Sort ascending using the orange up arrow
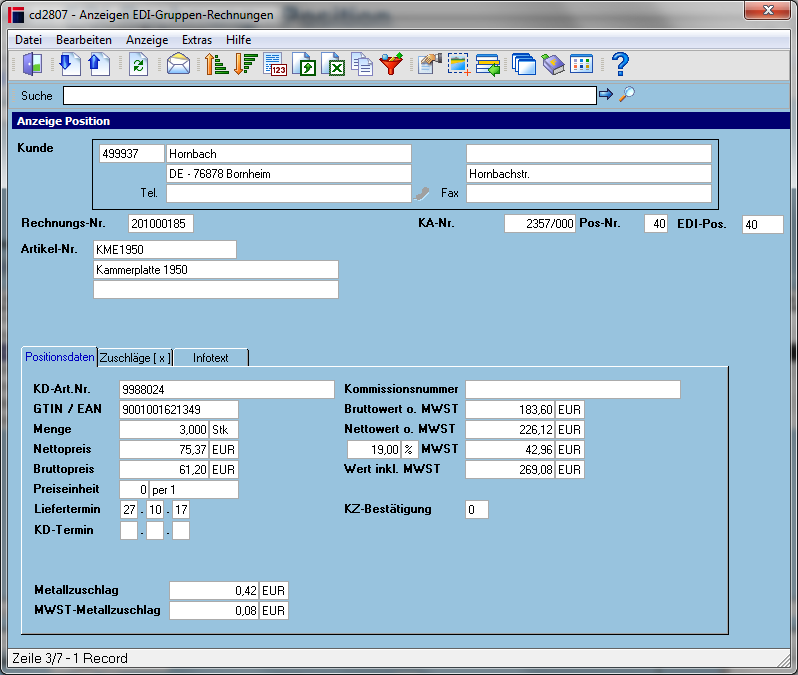This screenshot has height=675, width=798. 216,65
